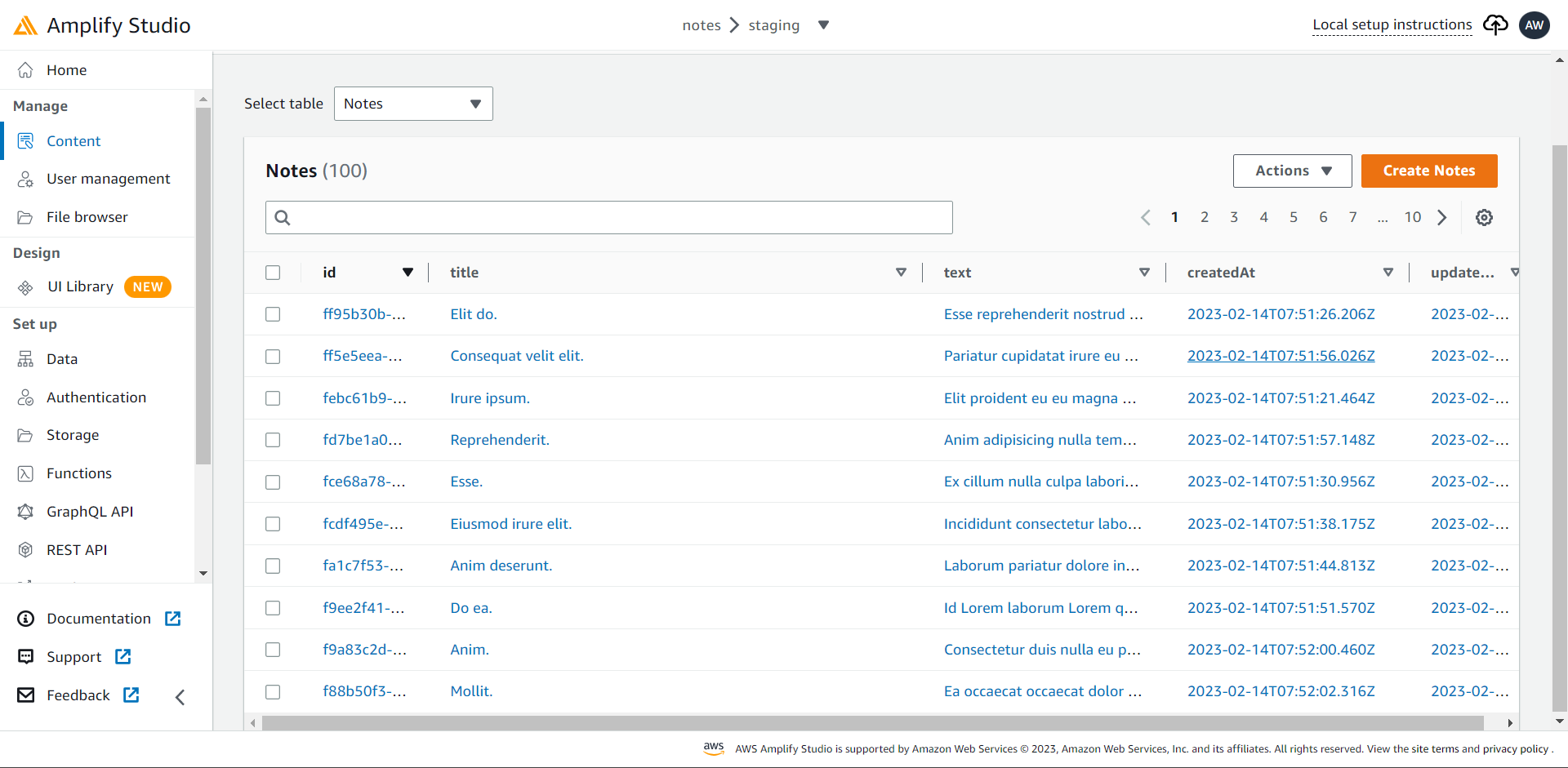Click the Create Notes button
This screenshot has height=768, width=1568.
(1429, 171)
